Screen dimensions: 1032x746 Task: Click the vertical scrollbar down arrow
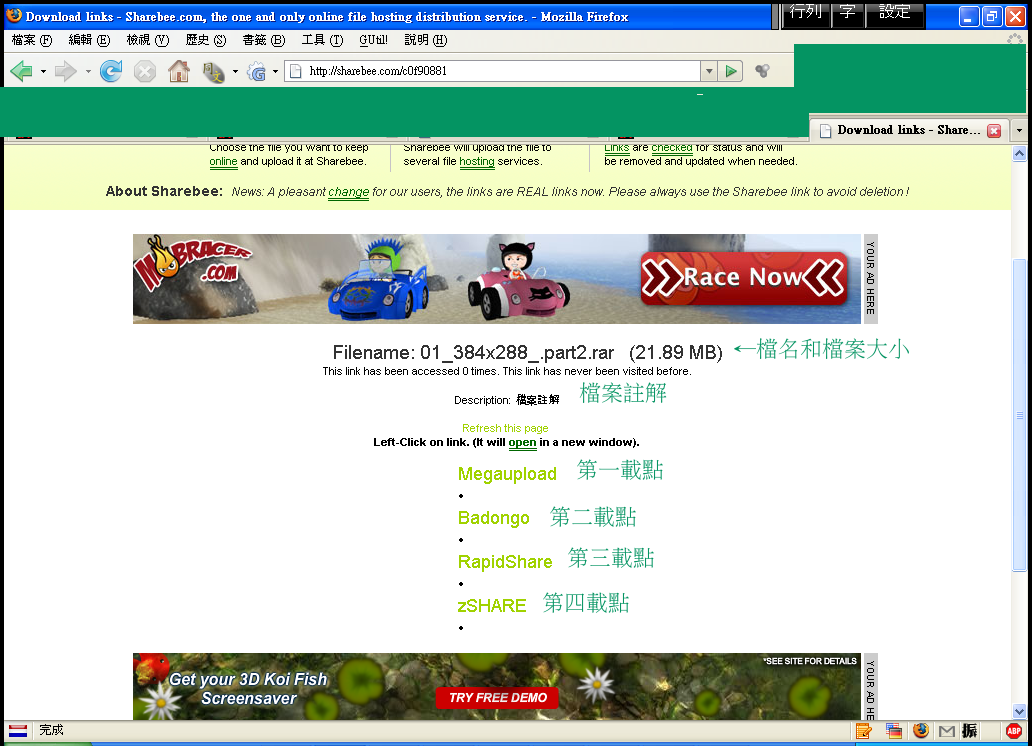pyautogui.click(x=1019, y=711)
